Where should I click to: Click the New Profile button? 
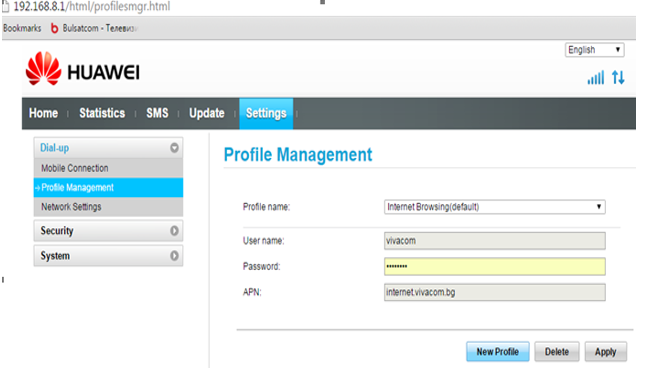click(x=498, y=352)
